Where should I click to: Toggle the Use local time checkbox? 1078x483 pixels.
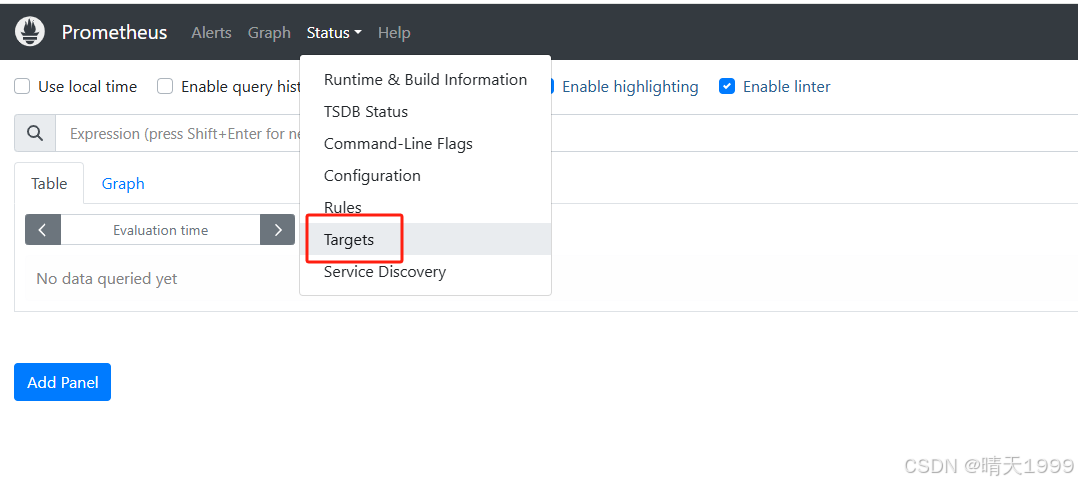point(23,87)
